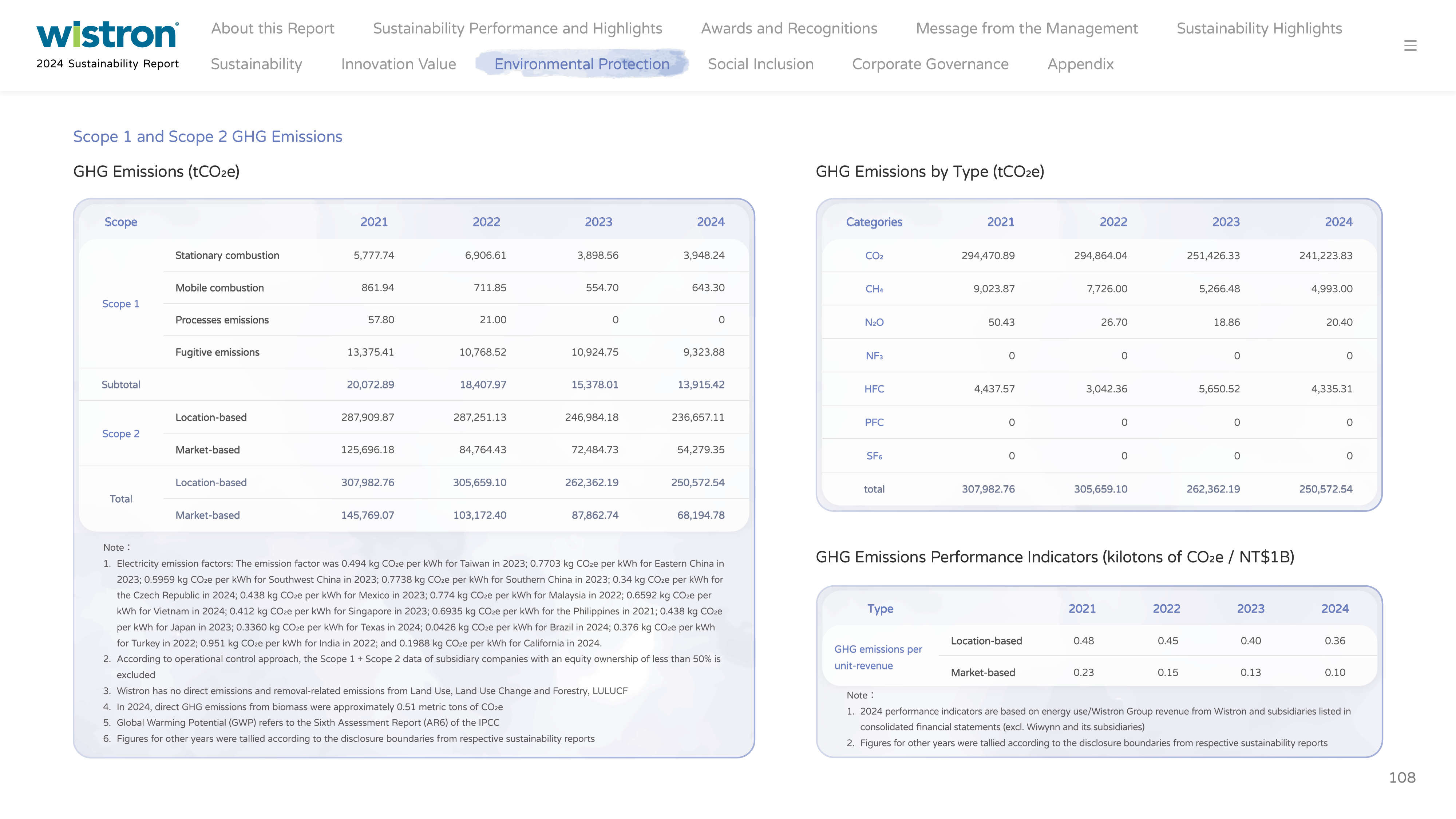The image size is (1456, 819).
Task: Open Corporate Governance section
Action: tap(930, 64)
